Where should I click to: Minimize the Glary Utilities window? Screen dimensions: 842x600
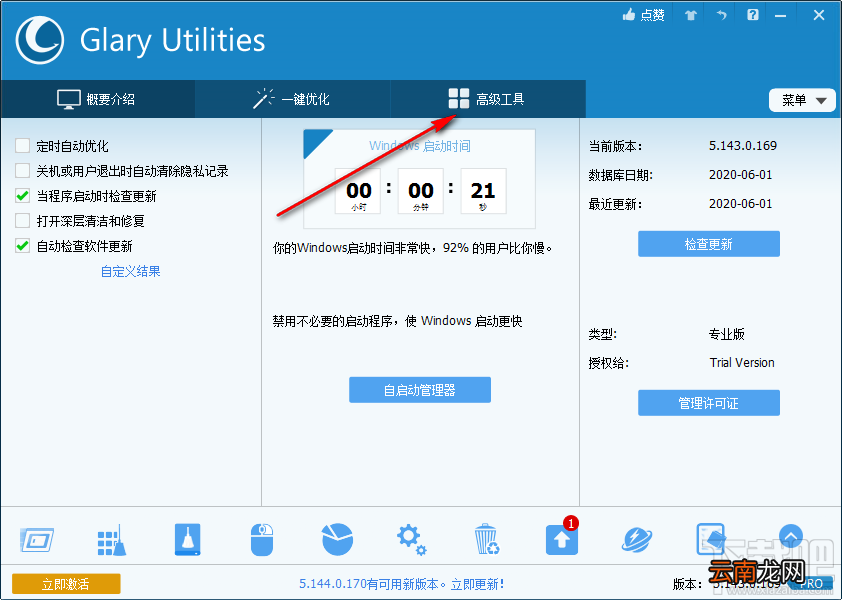[780, 16]
